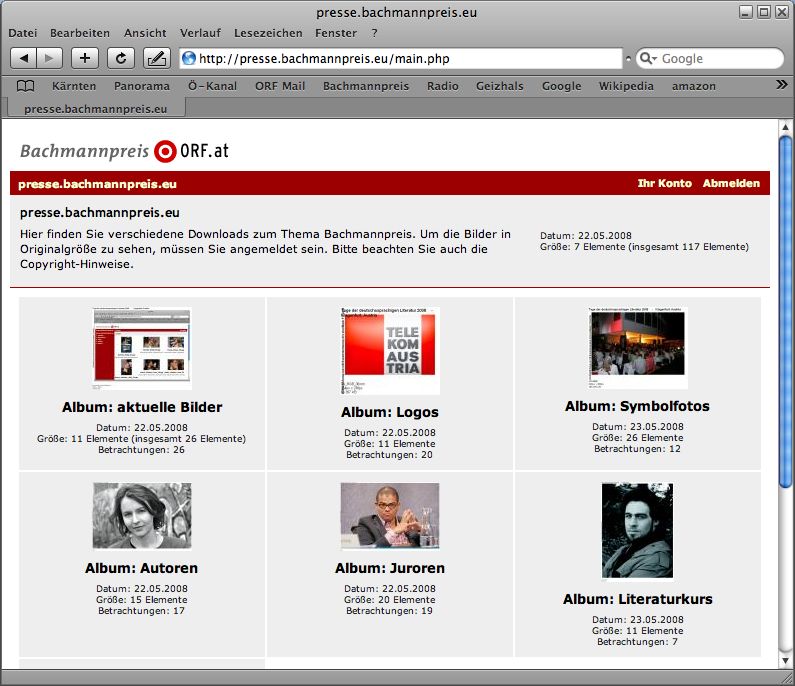
Task: Go forward with the forward arrow button
Action: [x=49, y=58]
